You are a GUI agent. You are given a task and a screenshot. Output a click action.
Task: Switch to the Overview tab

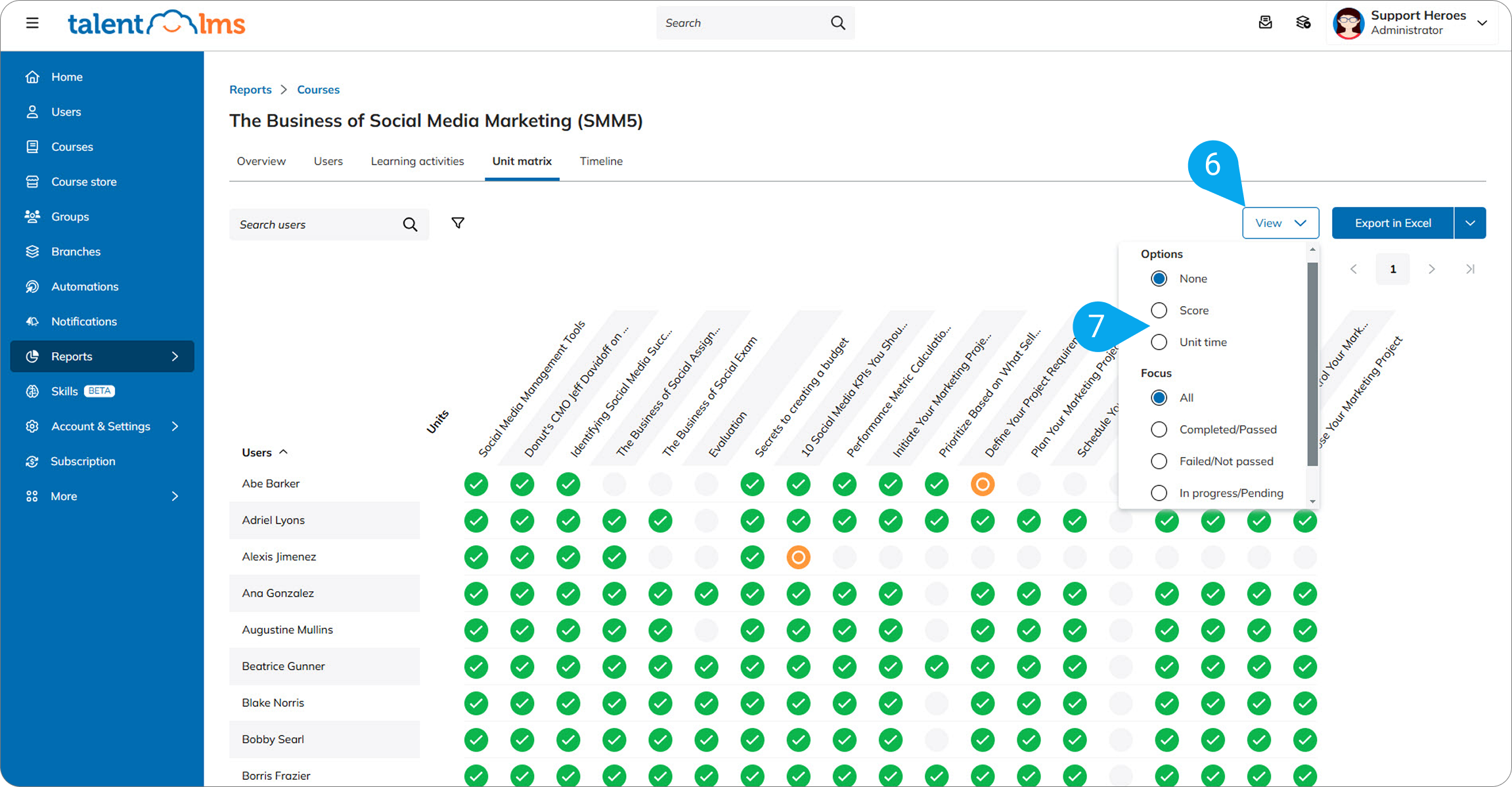click(x=261, y=161)
